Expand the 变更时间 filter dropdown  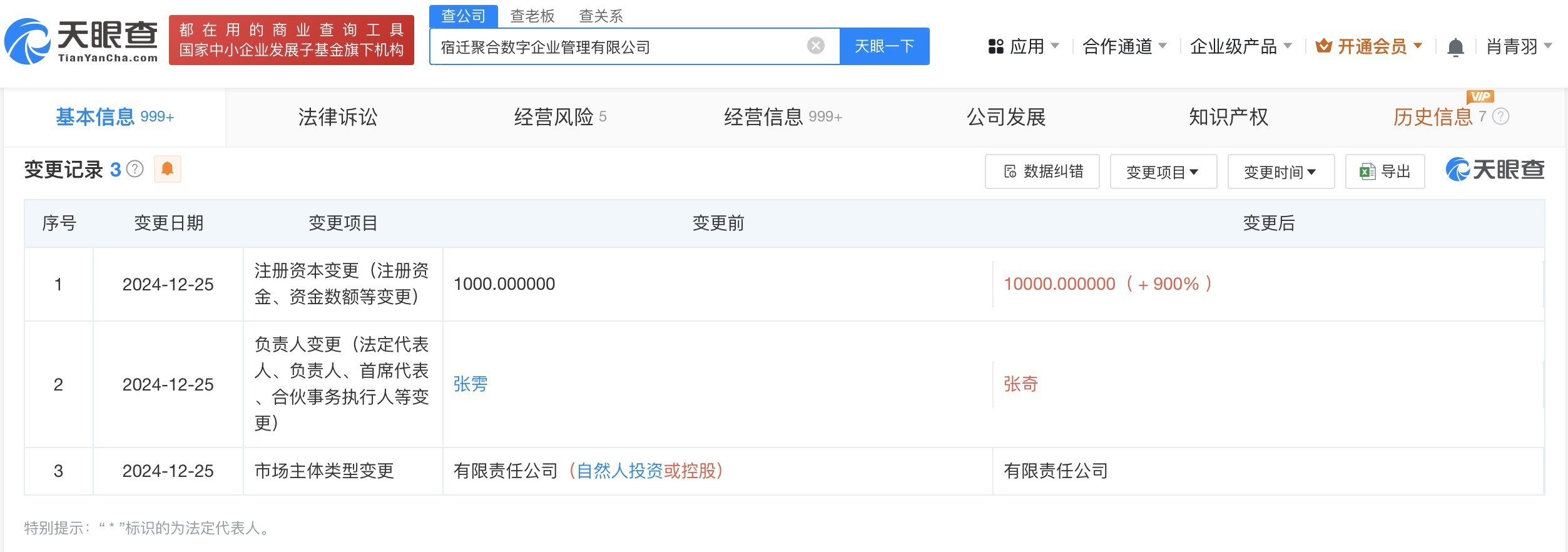(1281, 171)
